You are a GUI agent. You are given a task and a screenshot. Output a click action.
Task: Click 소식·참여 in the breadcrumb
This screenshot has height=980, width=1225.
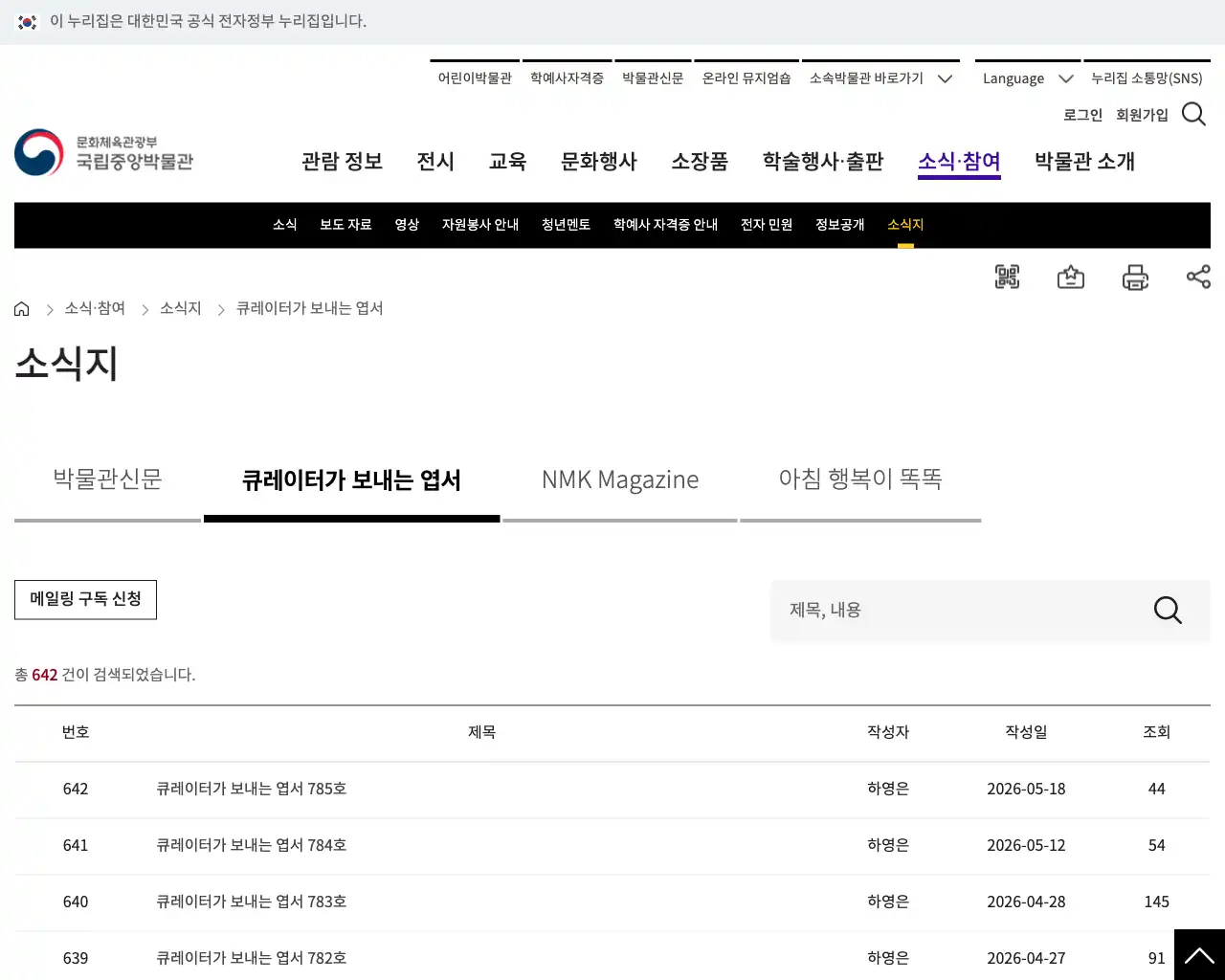(x=95, y=308)
